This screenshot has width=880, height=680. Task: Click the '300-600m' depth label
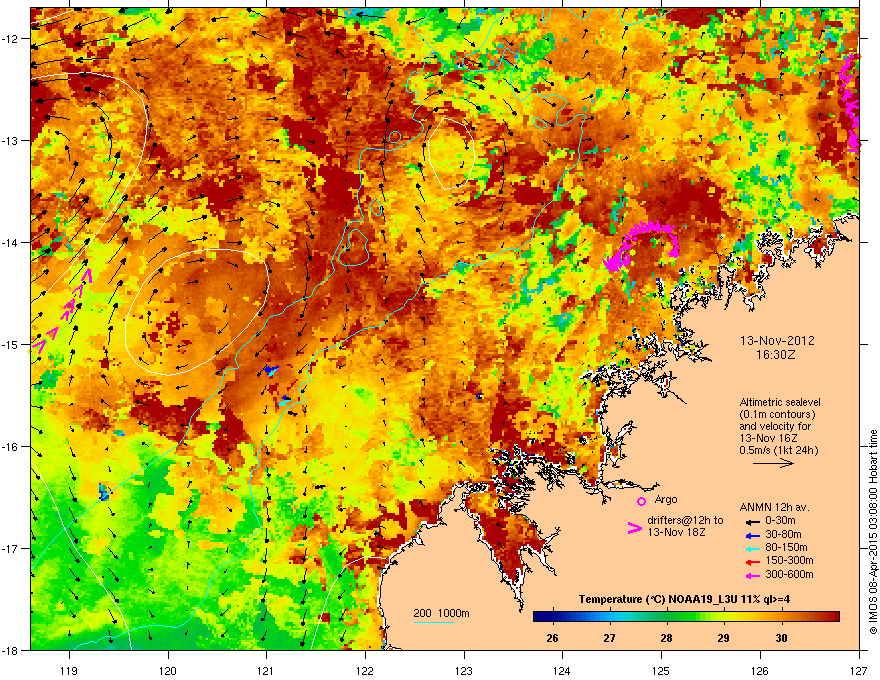tap(789, 575)
